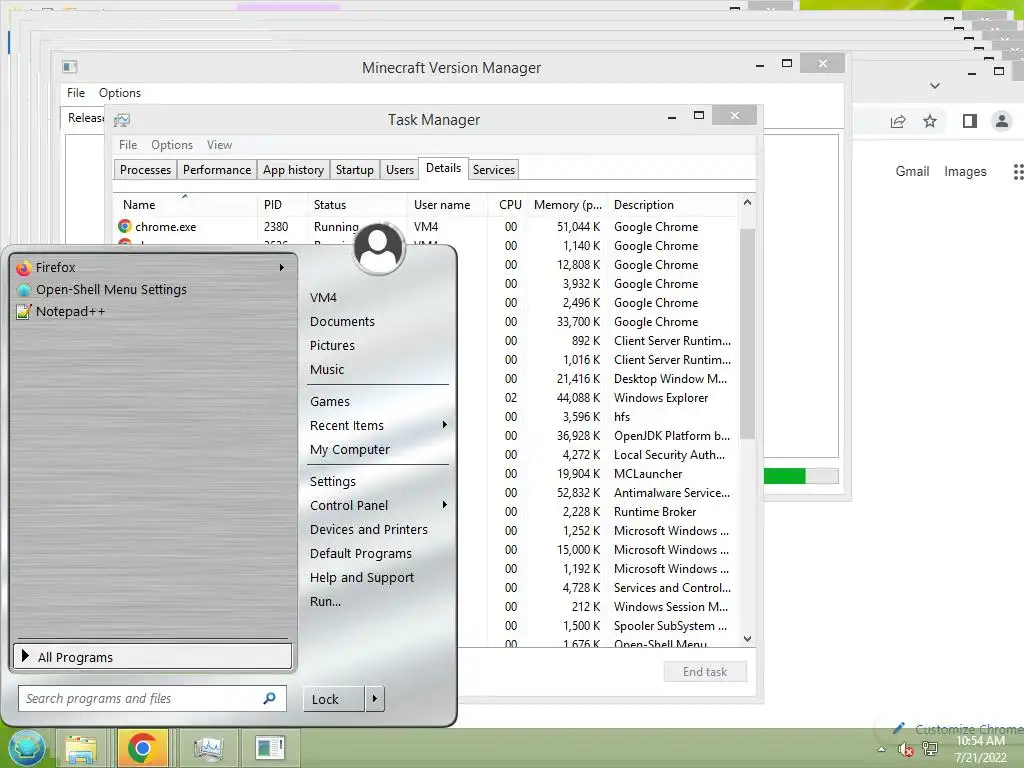This screenshot has width=1024, height=768.
Task: Expand Recent Items submenu
Action: click(x=444, y=425)
